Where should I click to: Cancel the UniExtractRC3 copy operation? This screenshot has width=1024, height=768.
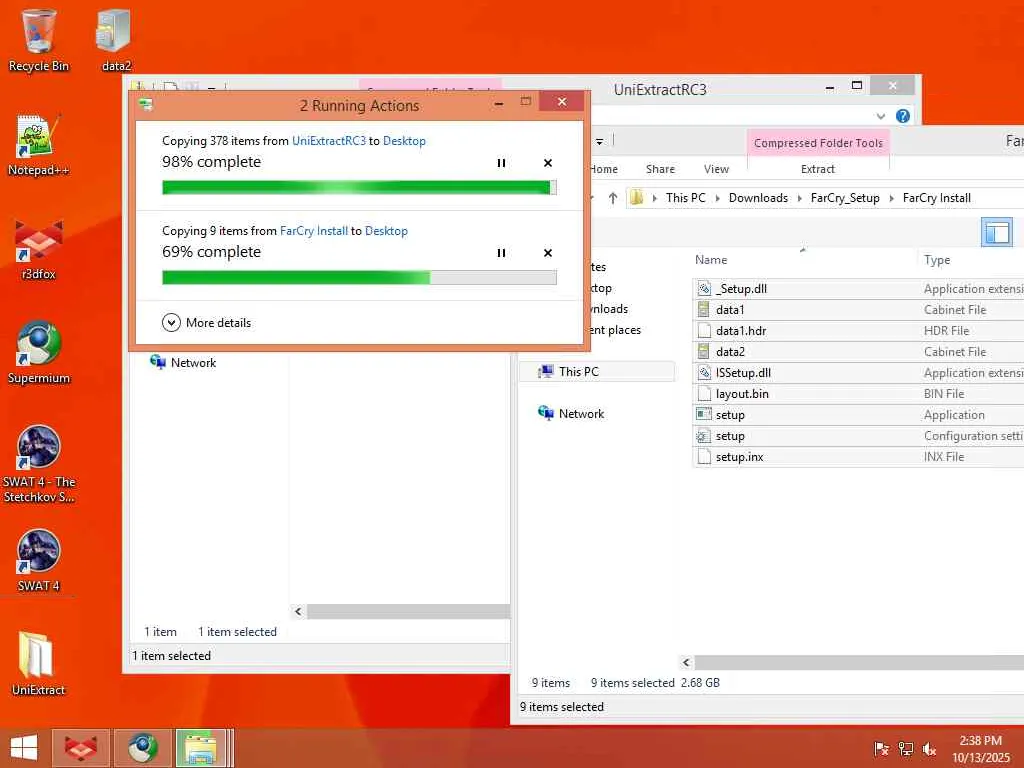pyautogui.click(x=548, y=163)
